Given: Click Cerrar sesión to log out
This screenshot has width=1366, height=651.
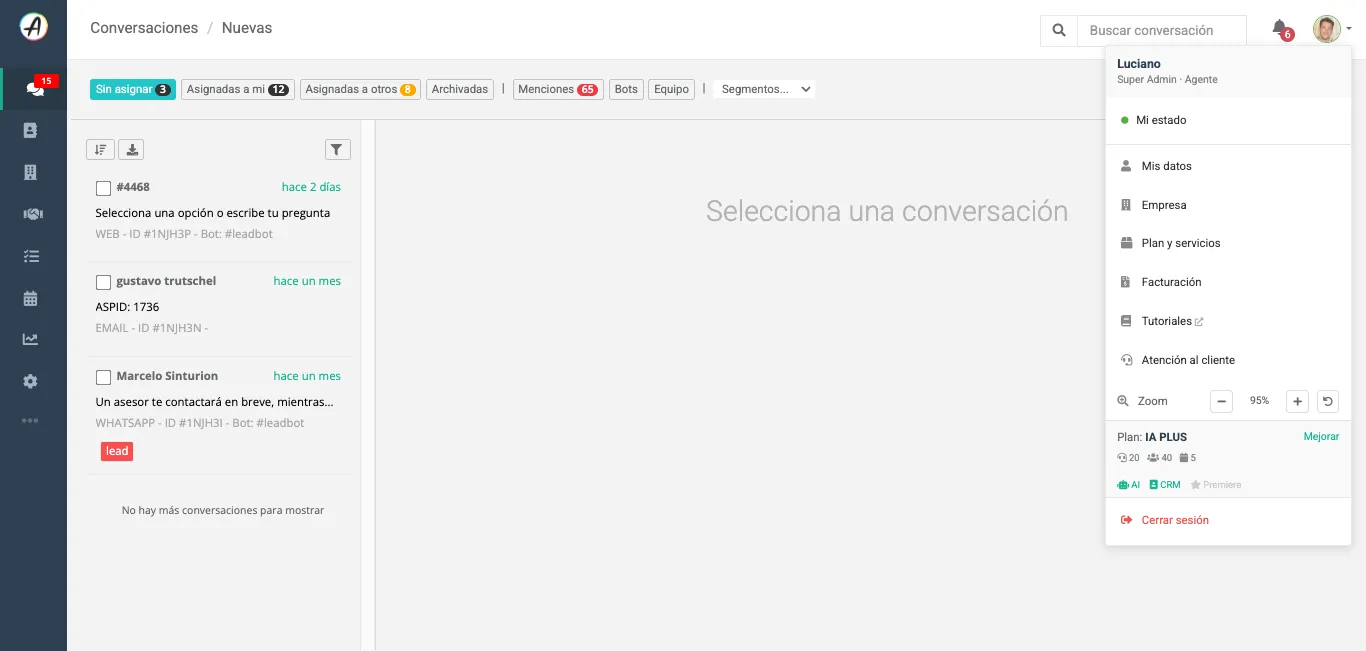Looking at the screenshot, I should (x=1228, y=520).
